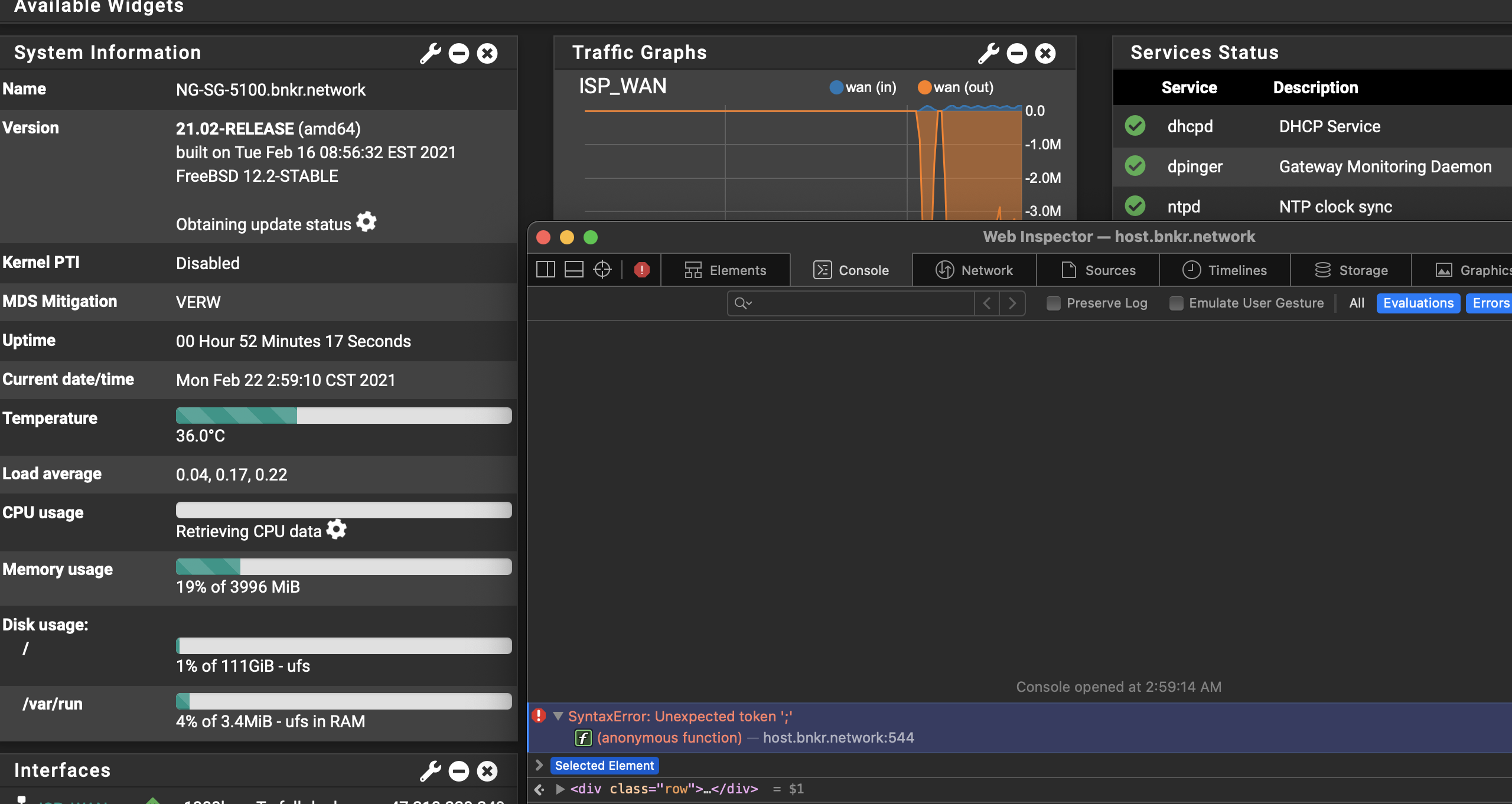
Task: Click the Temperature progress bar
Action: pos(344,416)
